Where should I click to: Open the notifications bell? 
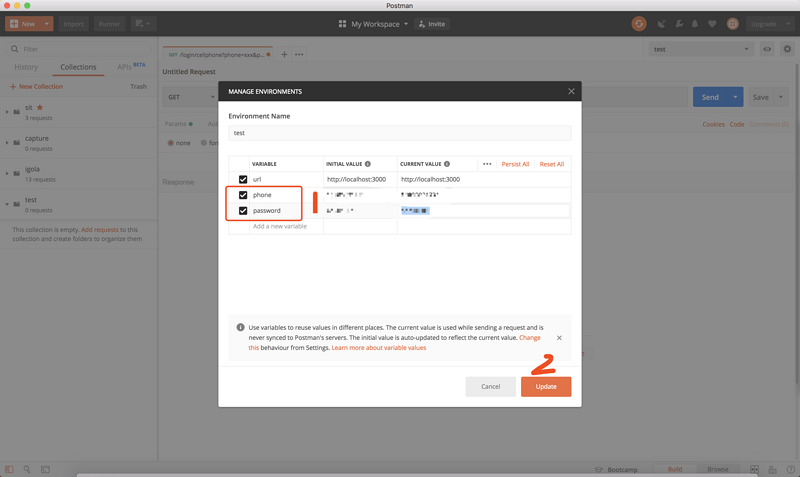point(695,24)
